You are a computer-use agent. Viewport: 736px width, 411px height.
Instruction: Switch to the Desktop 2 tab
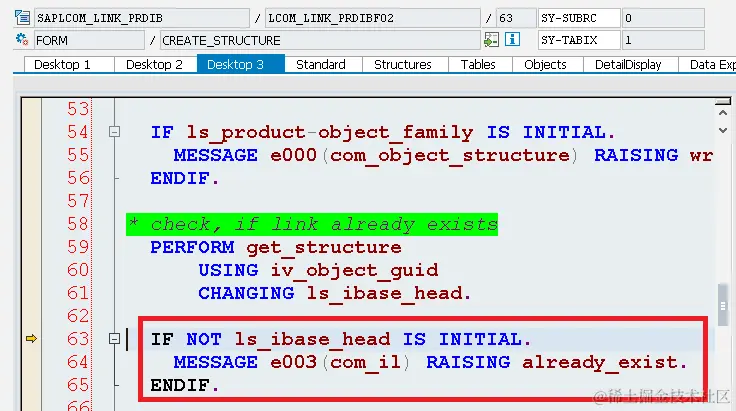154,64
